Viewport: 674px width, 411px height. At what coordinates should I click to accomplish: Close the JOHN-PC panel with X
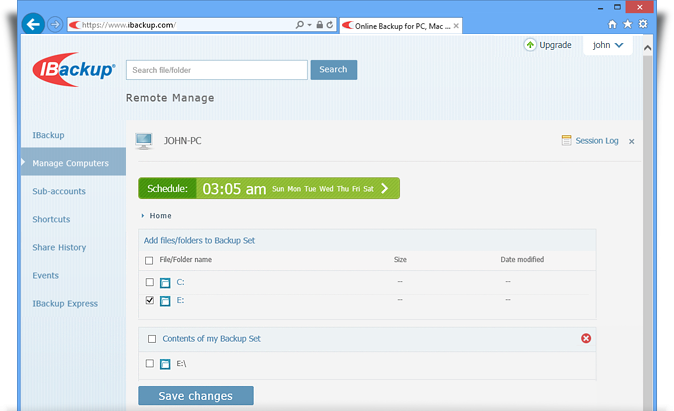click(631, 141)
